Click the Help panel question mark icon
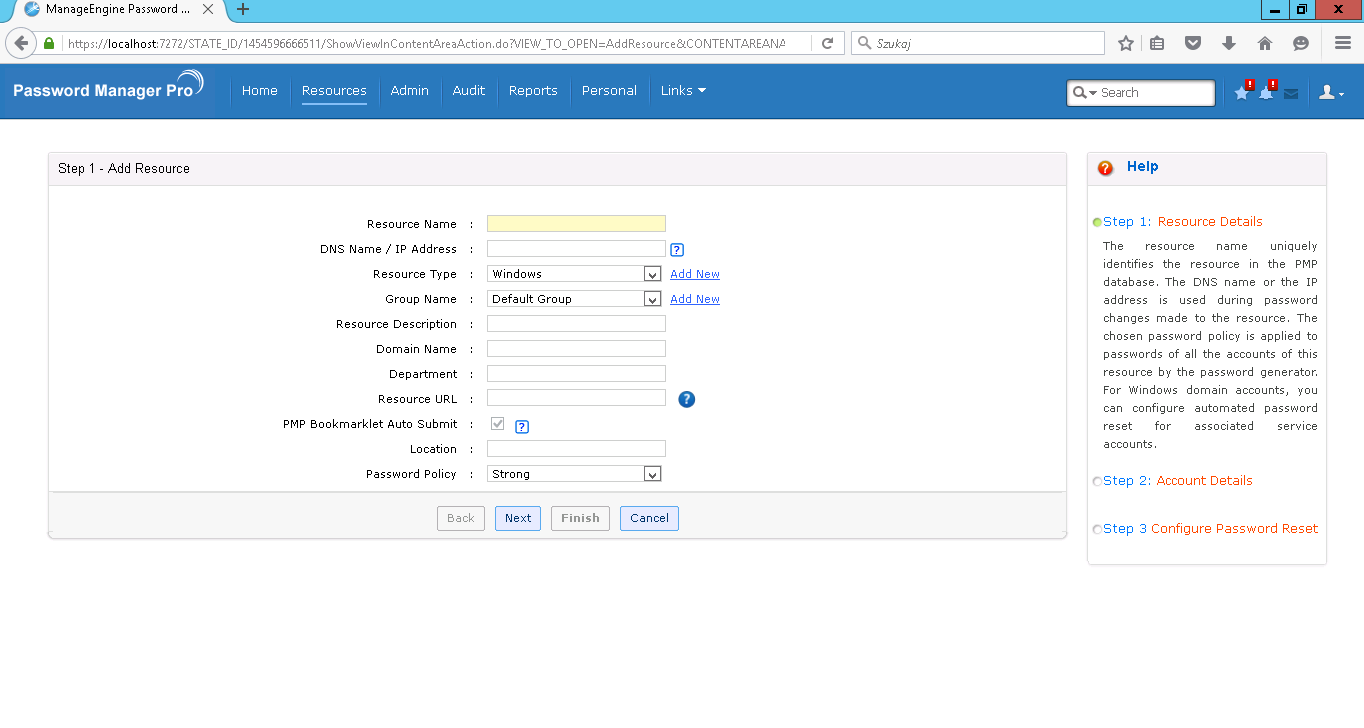 click(1105, 168)
